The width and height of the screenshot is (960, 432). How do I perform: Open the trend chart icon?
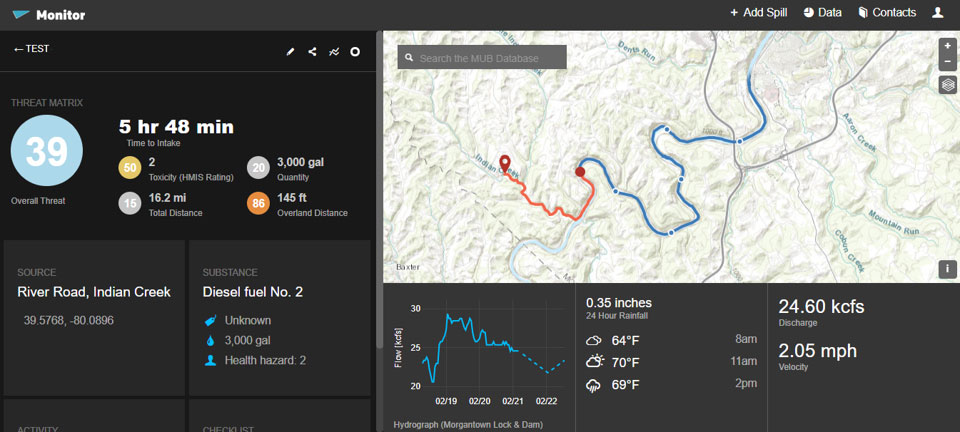coord(334,51)
